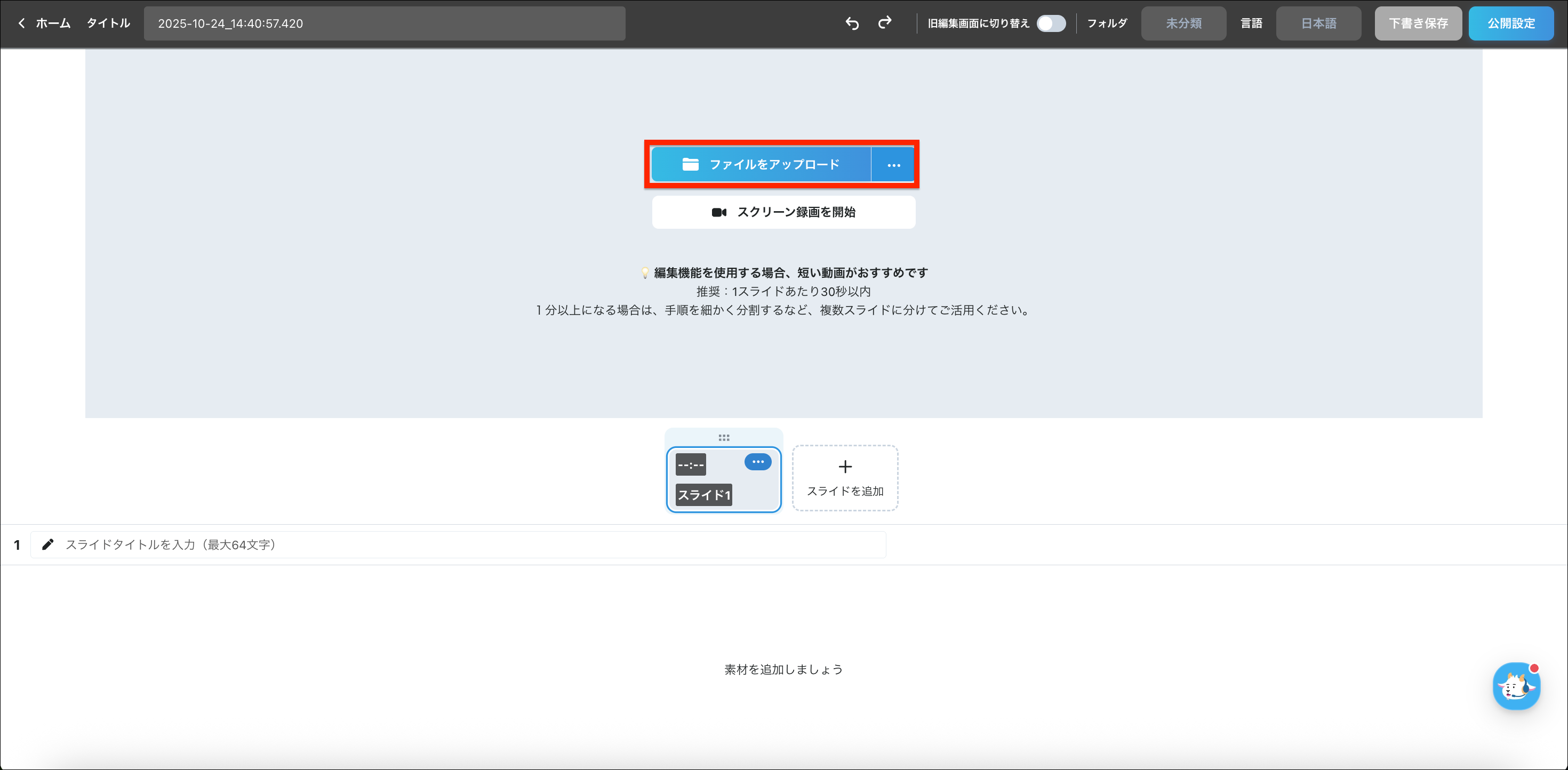Click 下書き保存 to save draft
Screen dimensions: 1568x770
point(1418,24)
